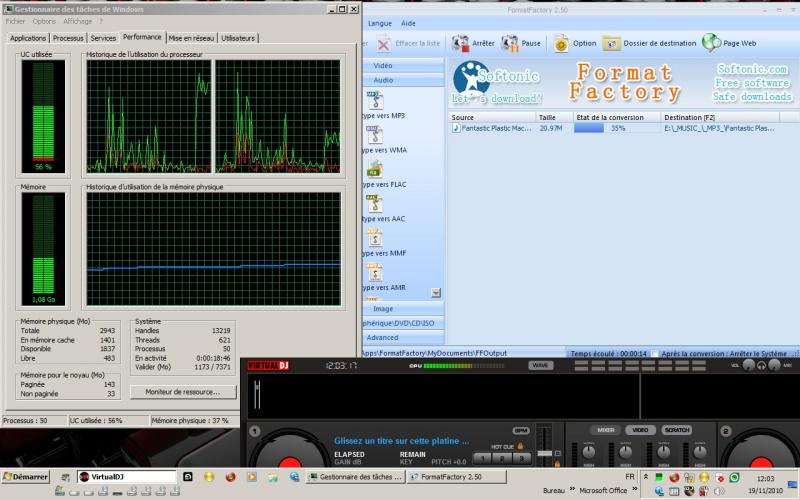Toggle the shutdown after conversion checkbox
This screenshot has width=800, height=500.
[x=655, y=353]
